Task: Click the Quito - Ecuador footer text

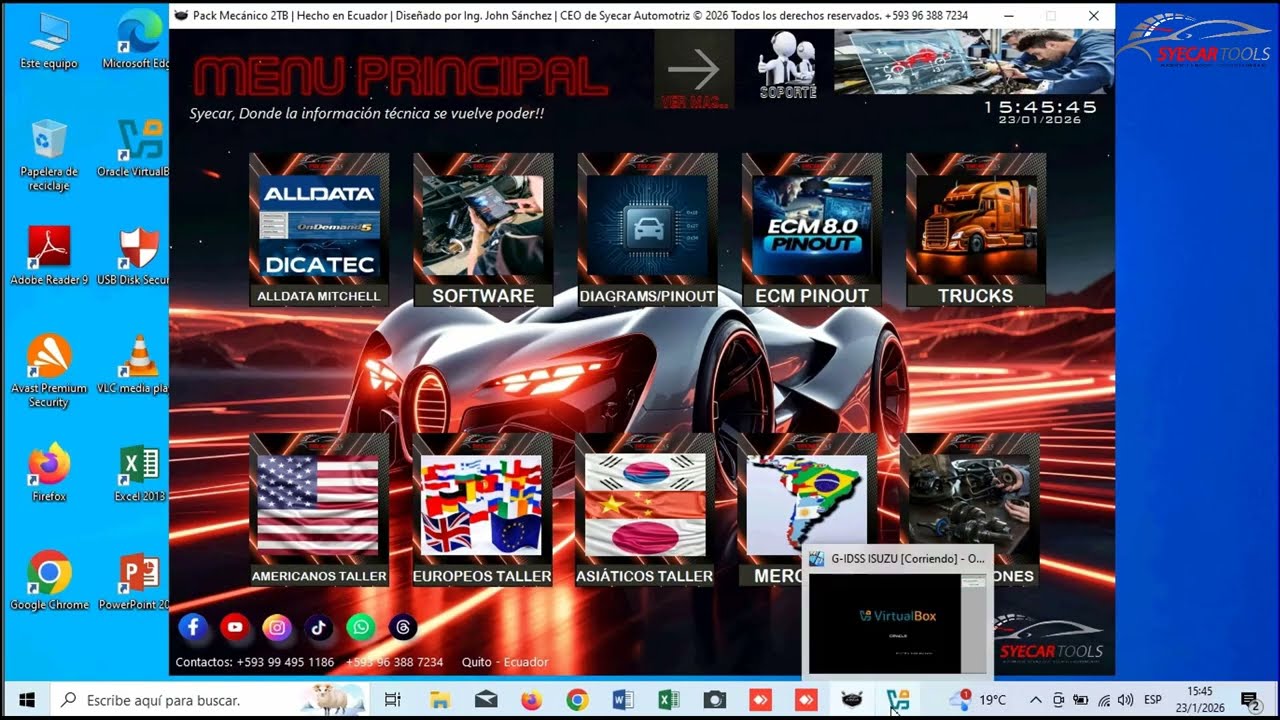Action: [505, 662]
